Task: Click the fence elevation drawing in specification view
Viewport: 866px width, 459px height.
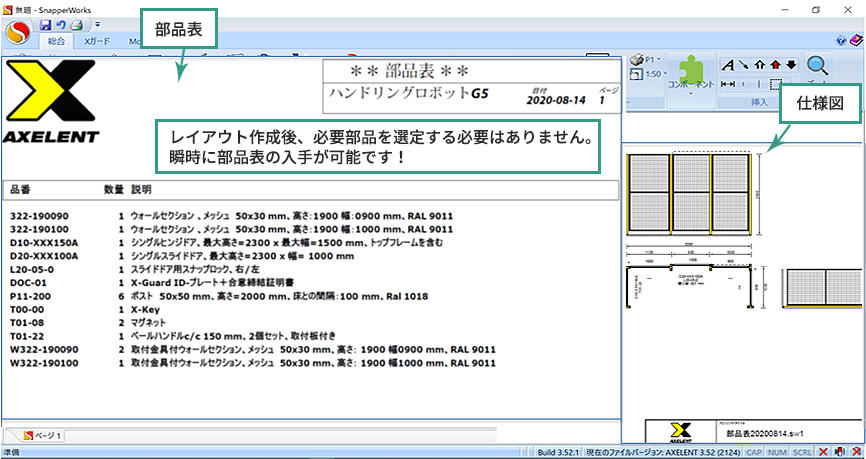Action: point(689,194)
